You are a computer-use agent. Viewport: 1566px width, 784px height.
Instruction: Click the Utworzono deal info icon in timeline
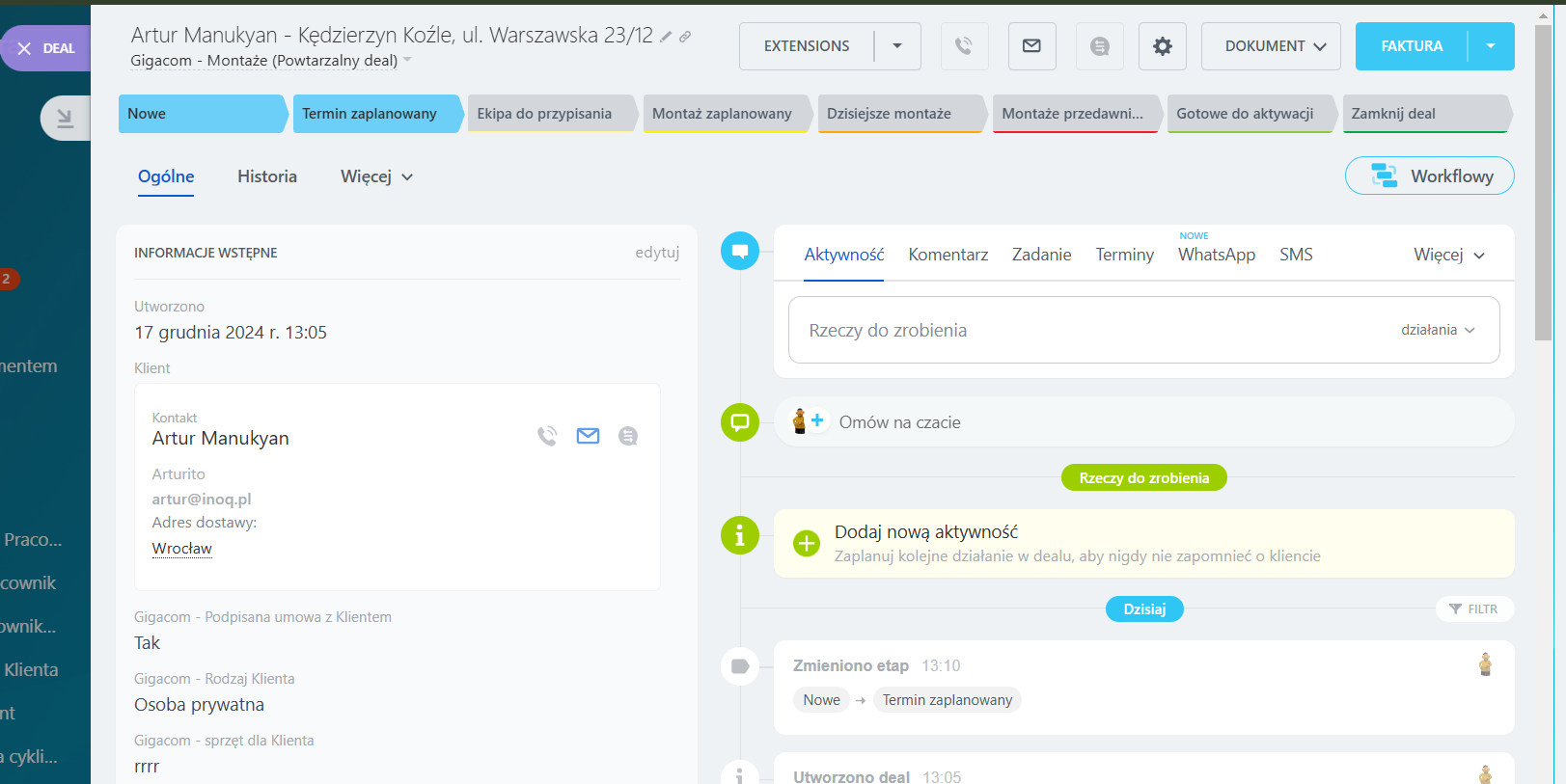tap(740, 773)
